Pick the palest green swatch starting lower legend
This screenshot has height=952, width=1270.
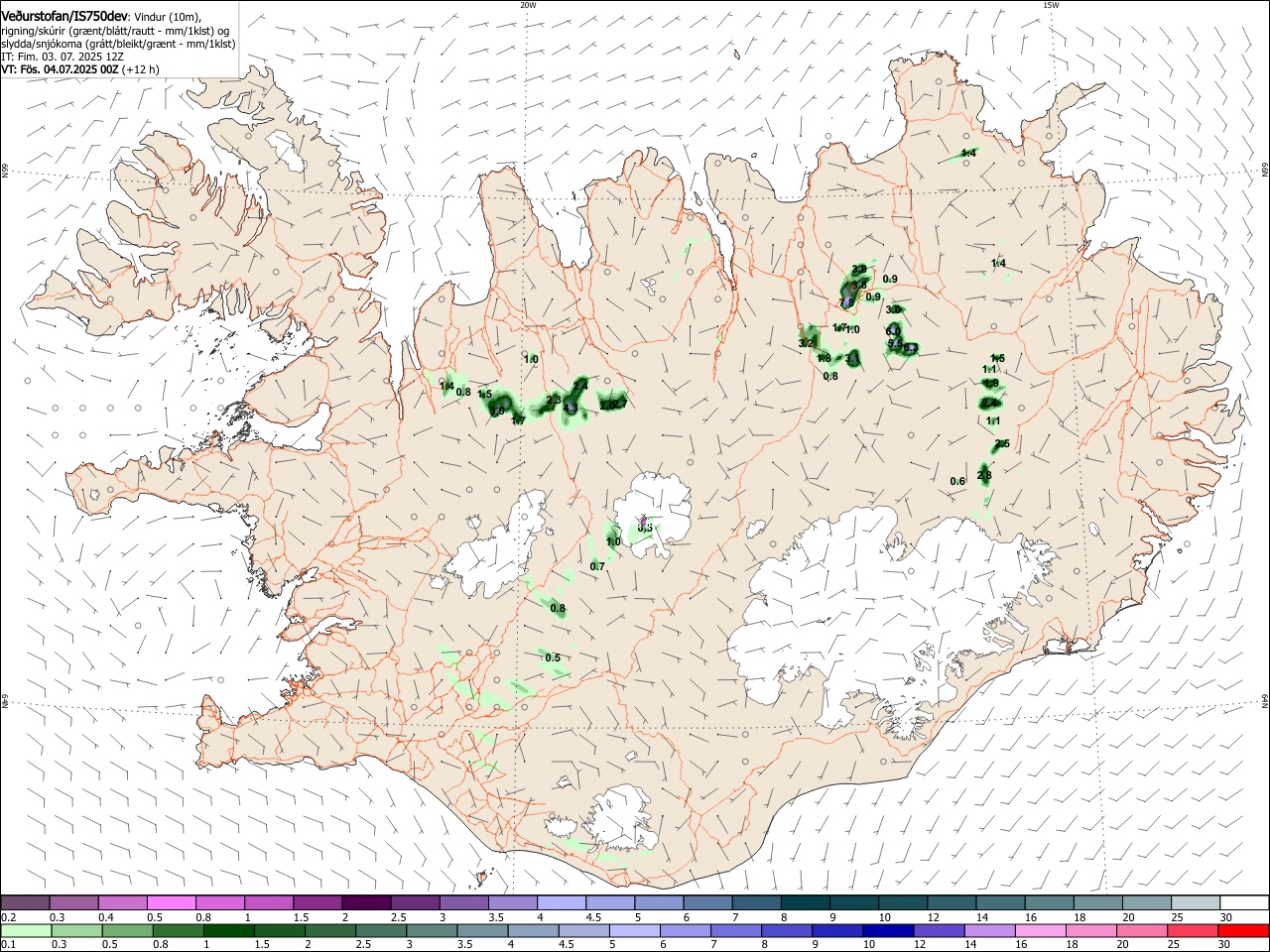pyautogui.click(x=27, y=931)
